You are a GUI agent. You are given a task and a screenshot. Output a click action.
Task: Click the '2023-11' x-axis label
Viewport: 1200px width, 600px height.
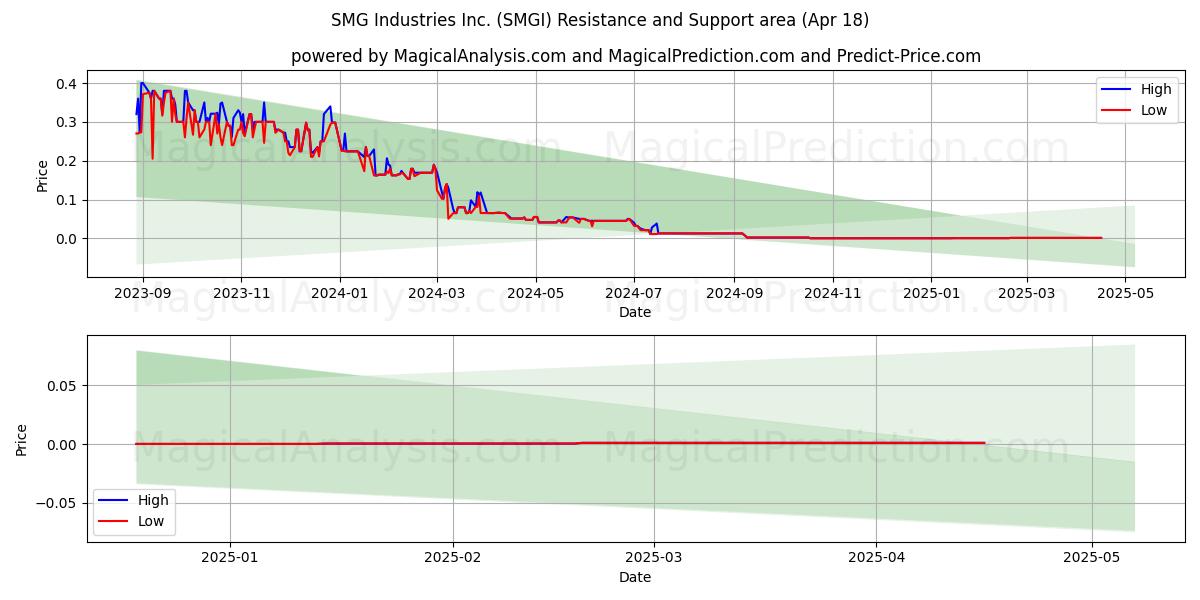click(241, 294)
